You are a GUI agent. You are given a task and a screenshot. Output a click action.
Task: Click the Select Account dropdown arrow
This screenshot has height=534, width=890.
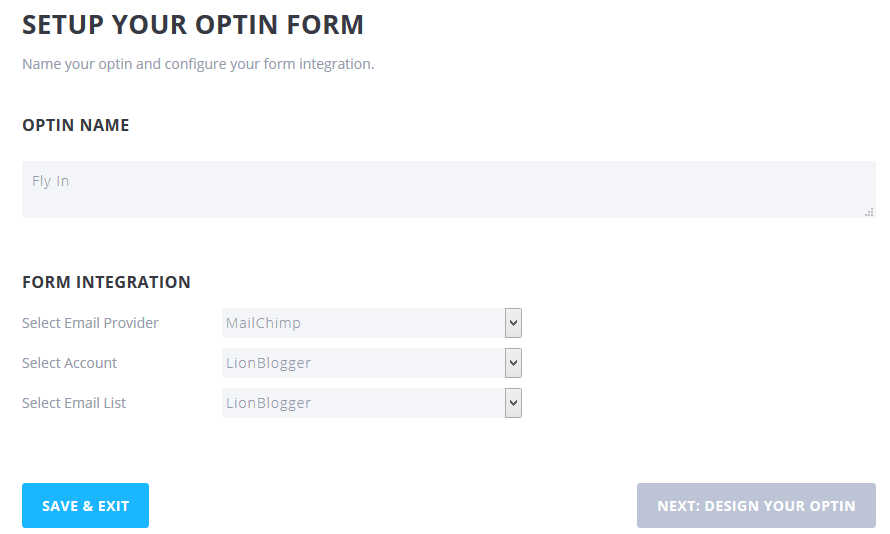click(x=513, y=363)
